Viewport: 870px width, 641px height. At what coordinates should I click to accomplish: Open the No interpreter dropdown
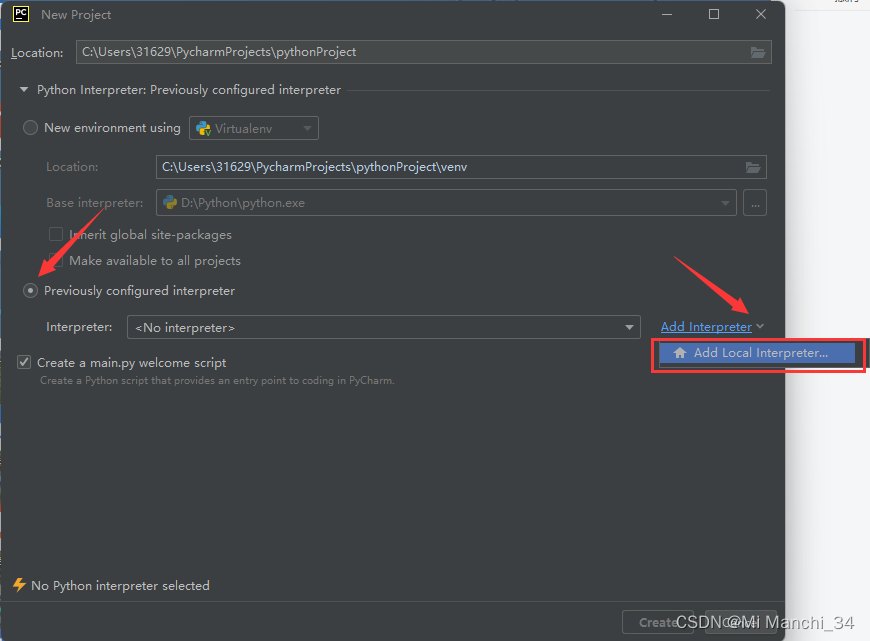click(383, 327)
